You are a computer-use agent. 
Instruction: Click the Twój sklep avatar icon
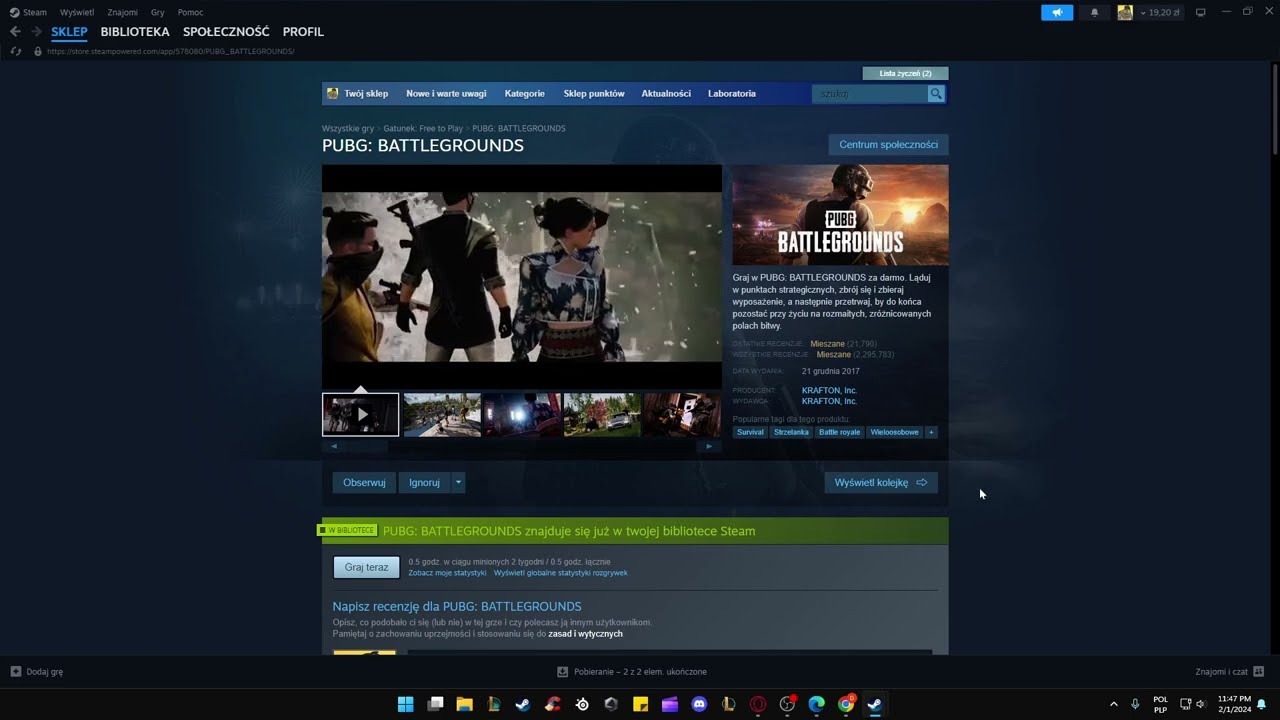(x=333, y=93)
